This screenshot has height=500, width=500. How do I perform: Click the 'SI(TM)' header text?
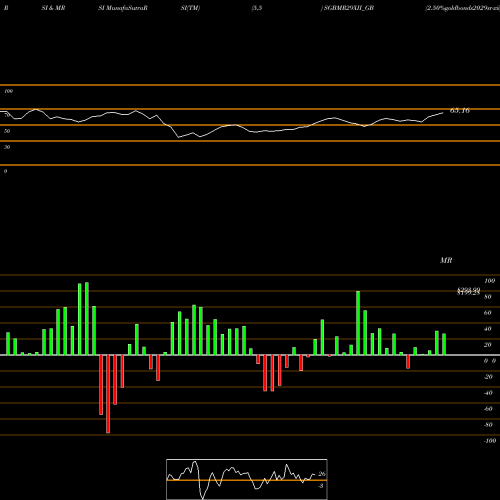[190, 8]
